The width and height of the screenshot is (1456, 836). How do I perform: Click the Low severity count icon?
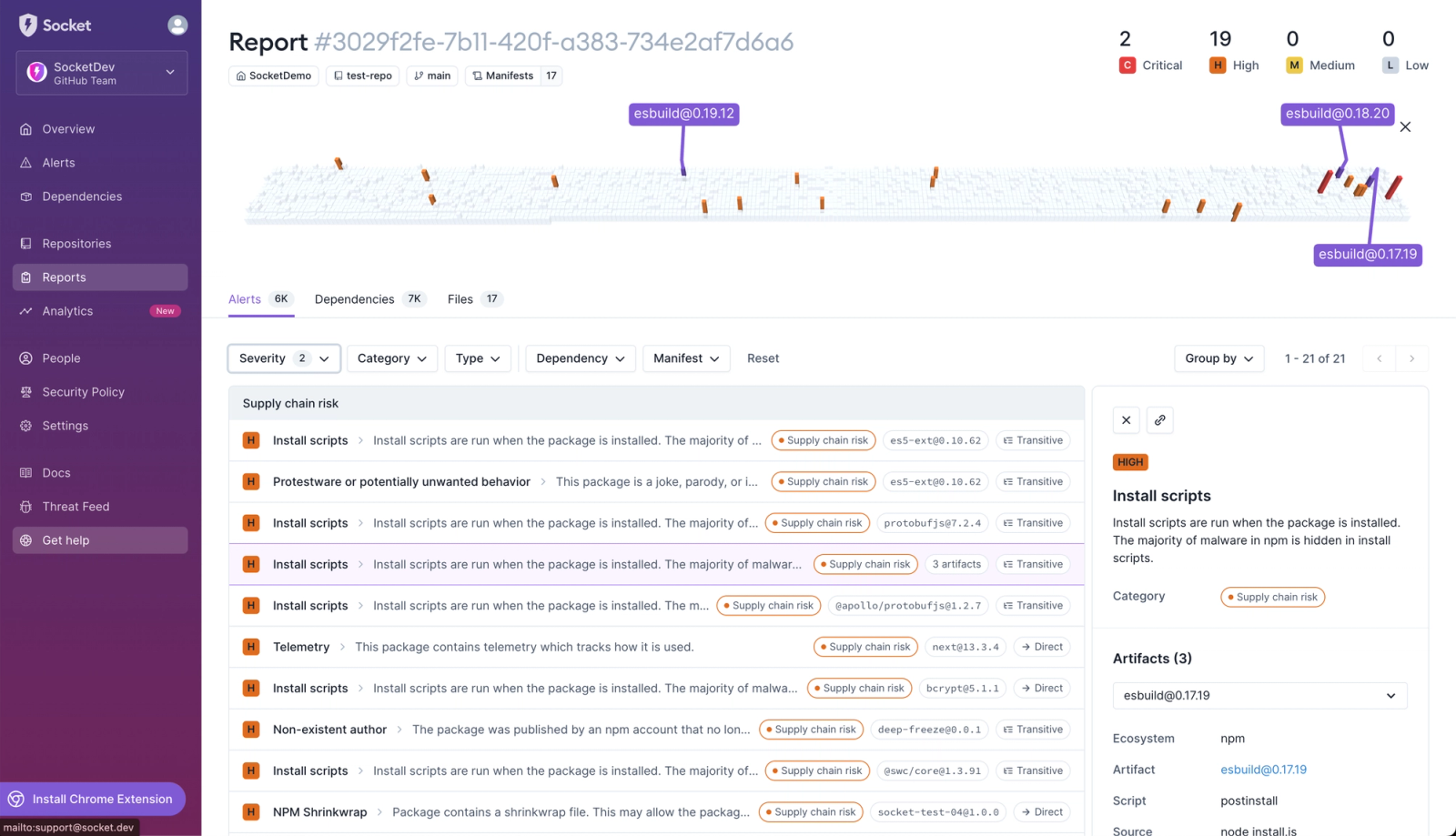pos(1390,65)
